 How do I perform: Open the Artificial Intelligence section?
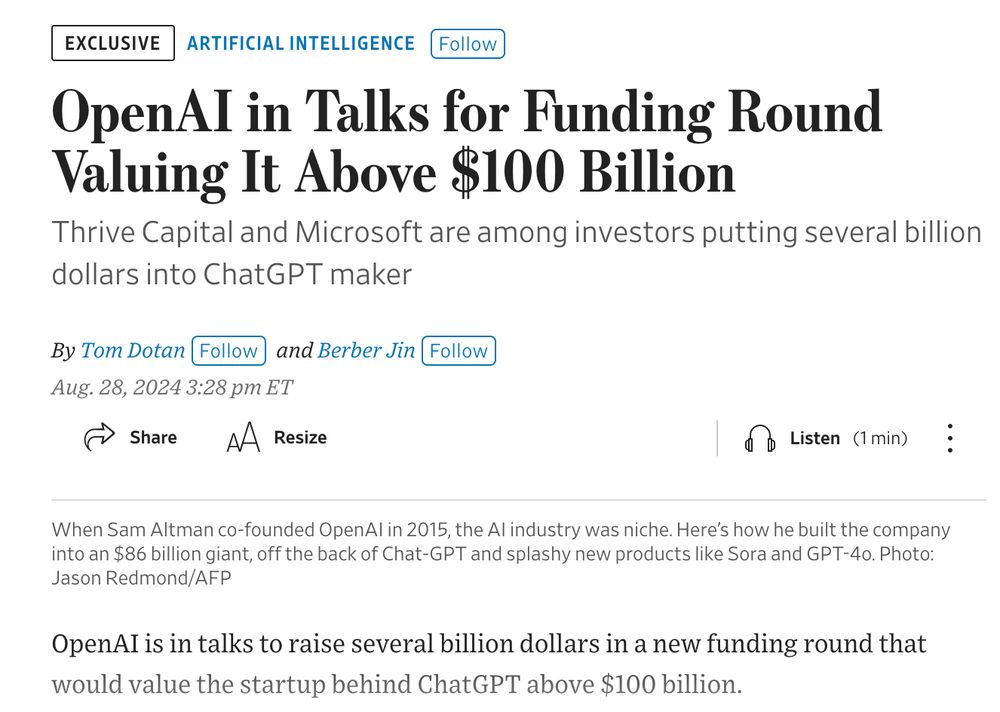click(301, 43)
